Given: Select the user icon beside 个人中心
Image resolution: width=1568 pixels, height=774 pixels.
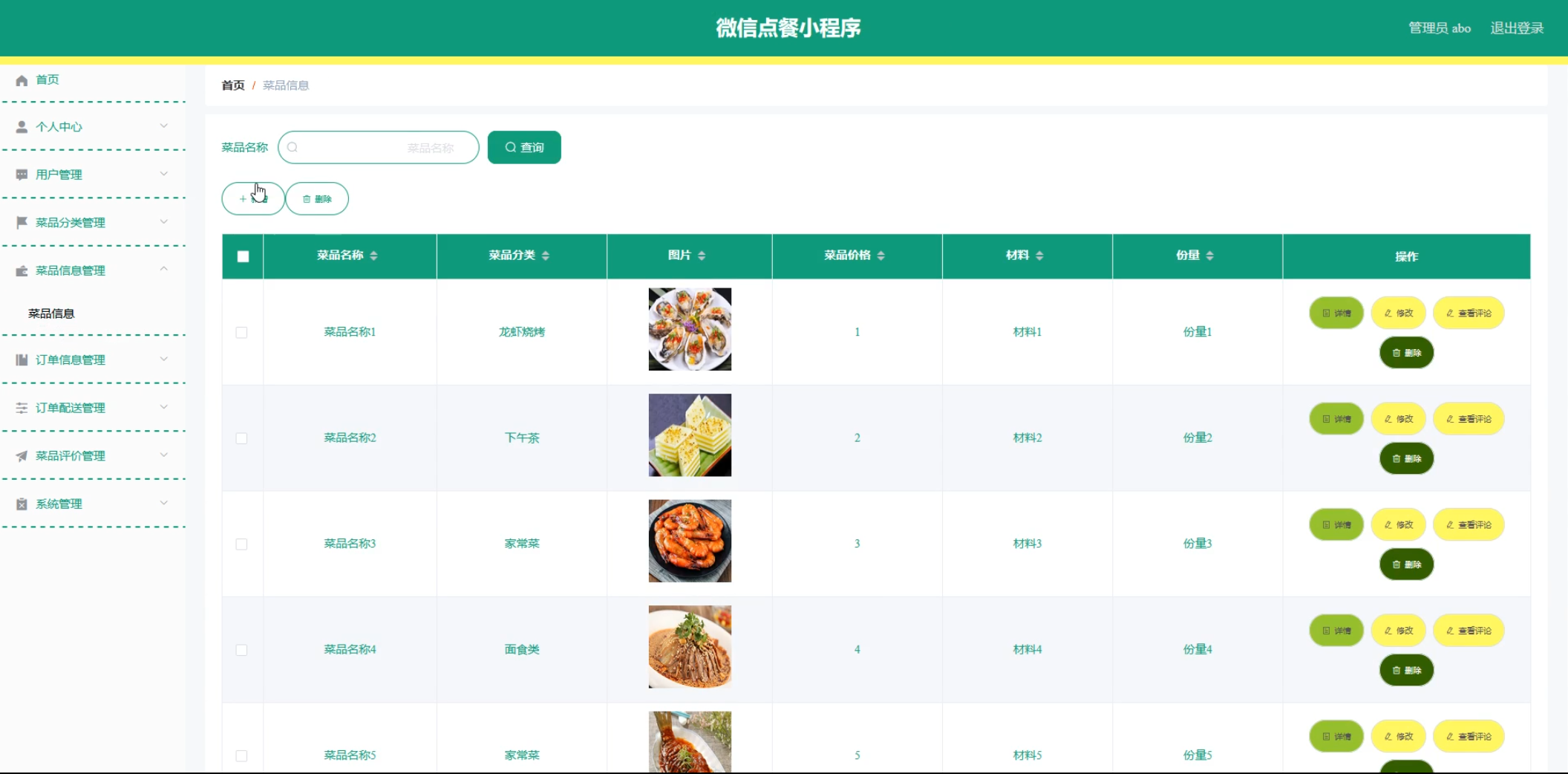Looking at the screenshot, I should (x=20, y=126).
